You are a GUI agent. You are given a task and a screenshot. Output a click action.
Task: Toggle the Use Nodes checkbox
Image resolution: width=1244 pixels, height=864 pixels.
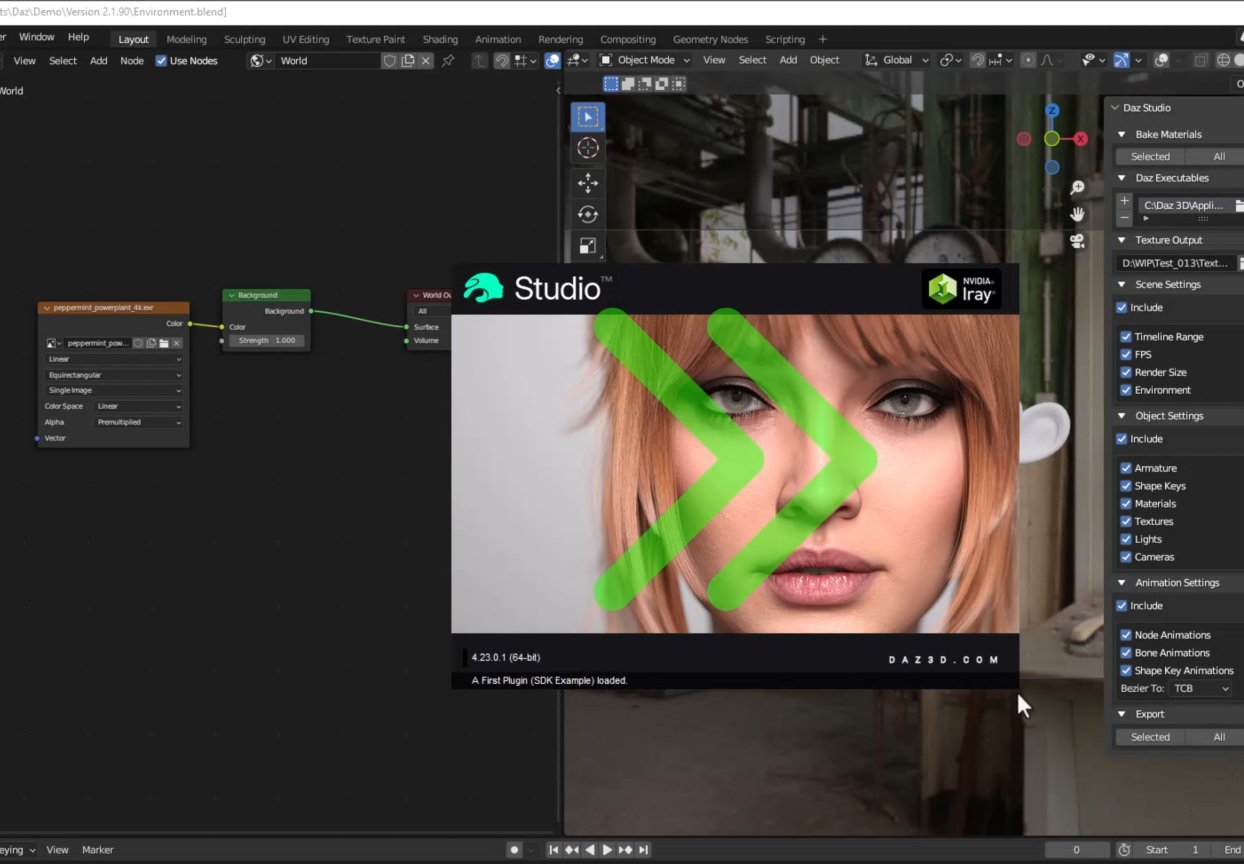(161, 61)
